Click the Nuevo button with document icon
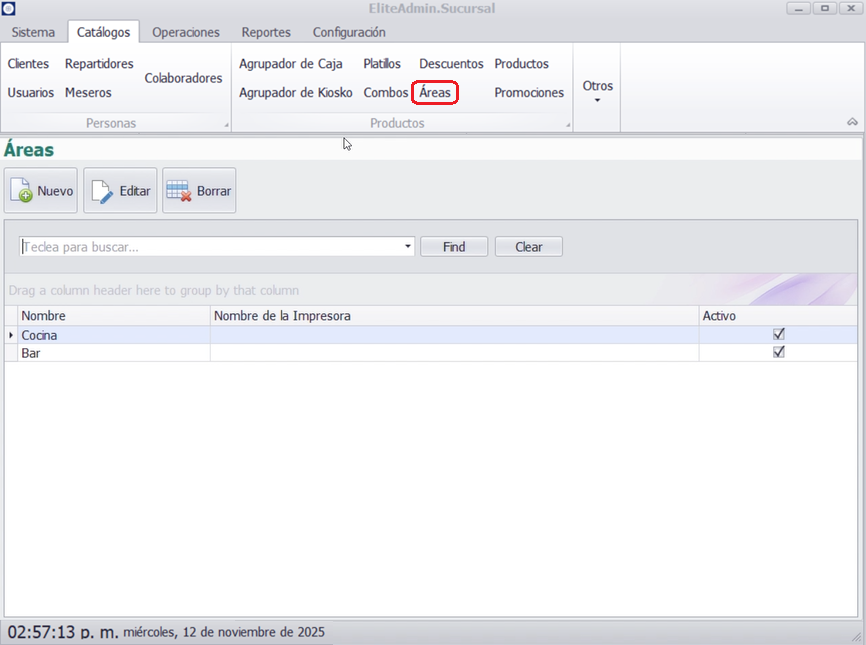The image size is (866, 645). click(x=41, y=190)
